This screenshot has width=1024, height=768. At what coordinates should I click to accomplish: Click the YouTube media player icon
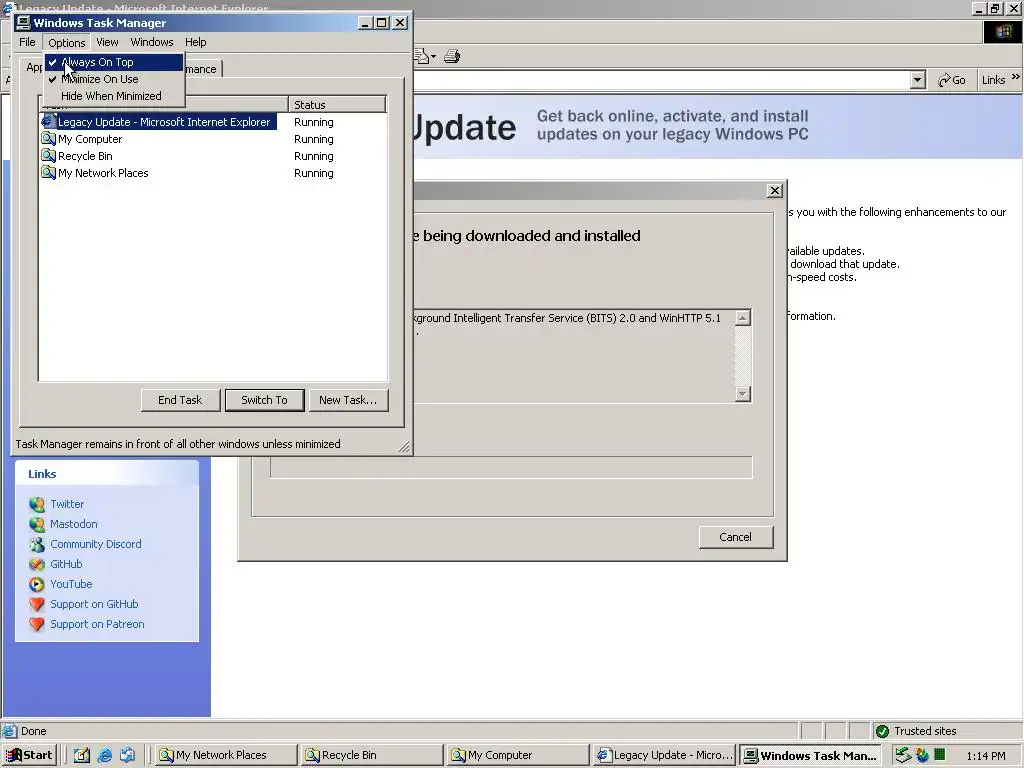coord(37,584)
